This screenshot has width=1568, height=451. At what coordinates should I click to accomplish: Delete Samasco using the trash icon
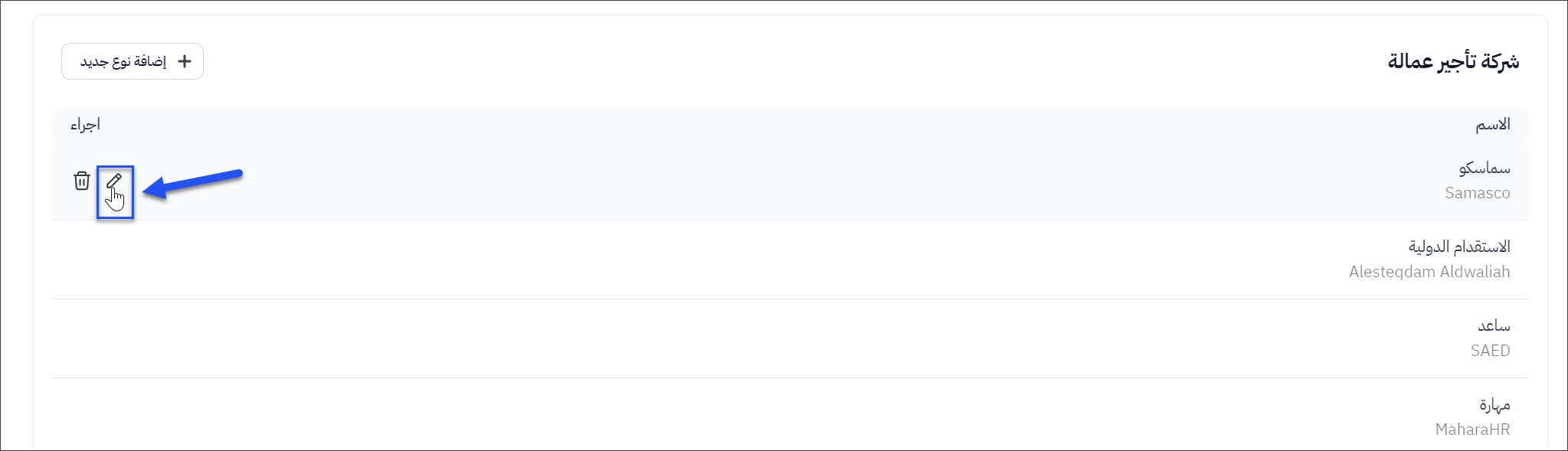tap(82, 181)
